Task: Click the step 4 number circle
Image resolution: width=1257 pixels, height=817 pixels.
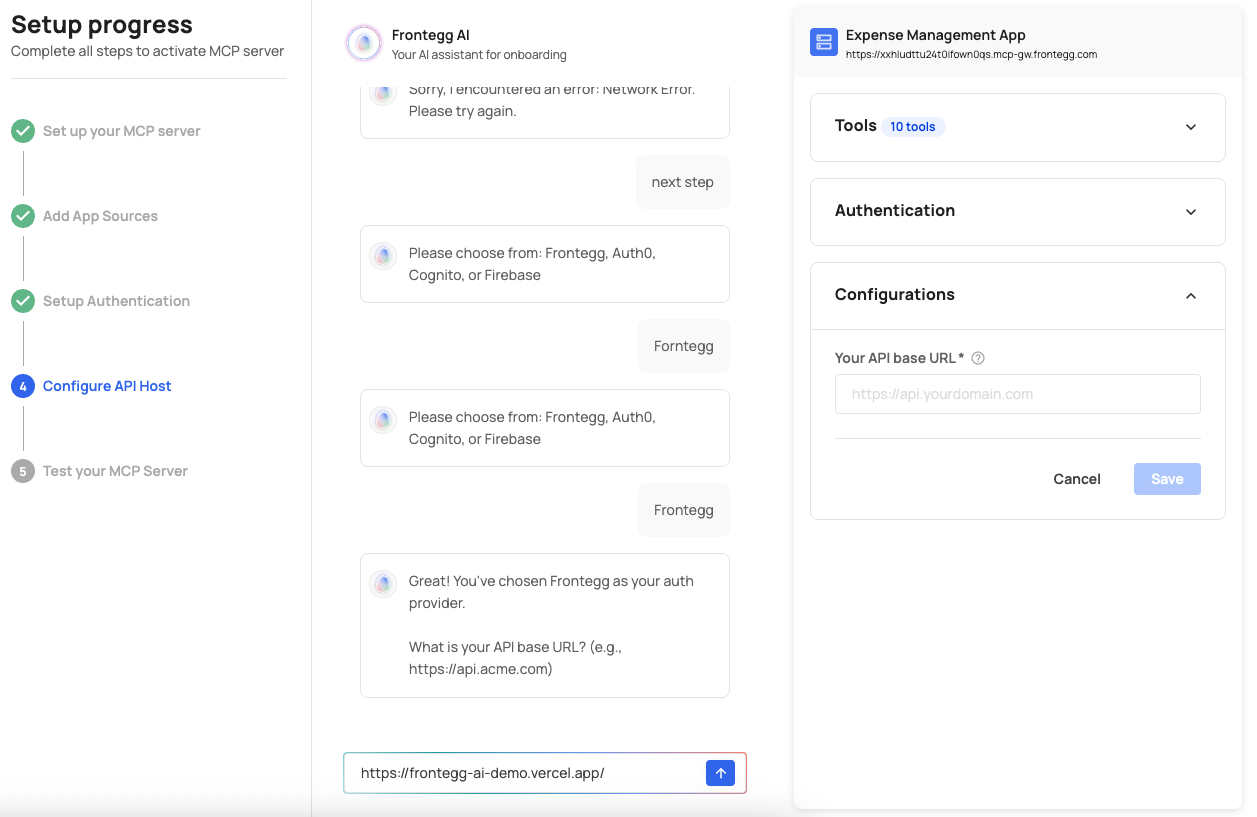Action: click(x=23, y=386)
